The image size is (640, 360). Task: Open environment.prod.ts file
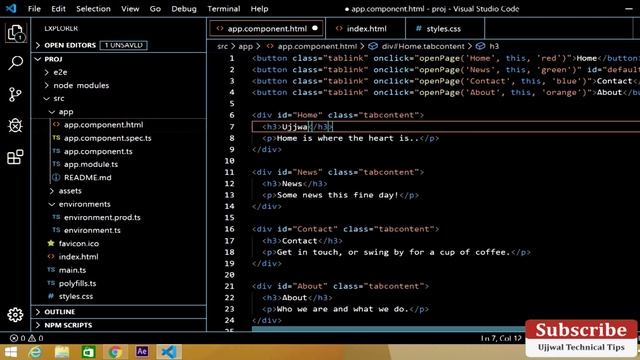tap(102, 217)
